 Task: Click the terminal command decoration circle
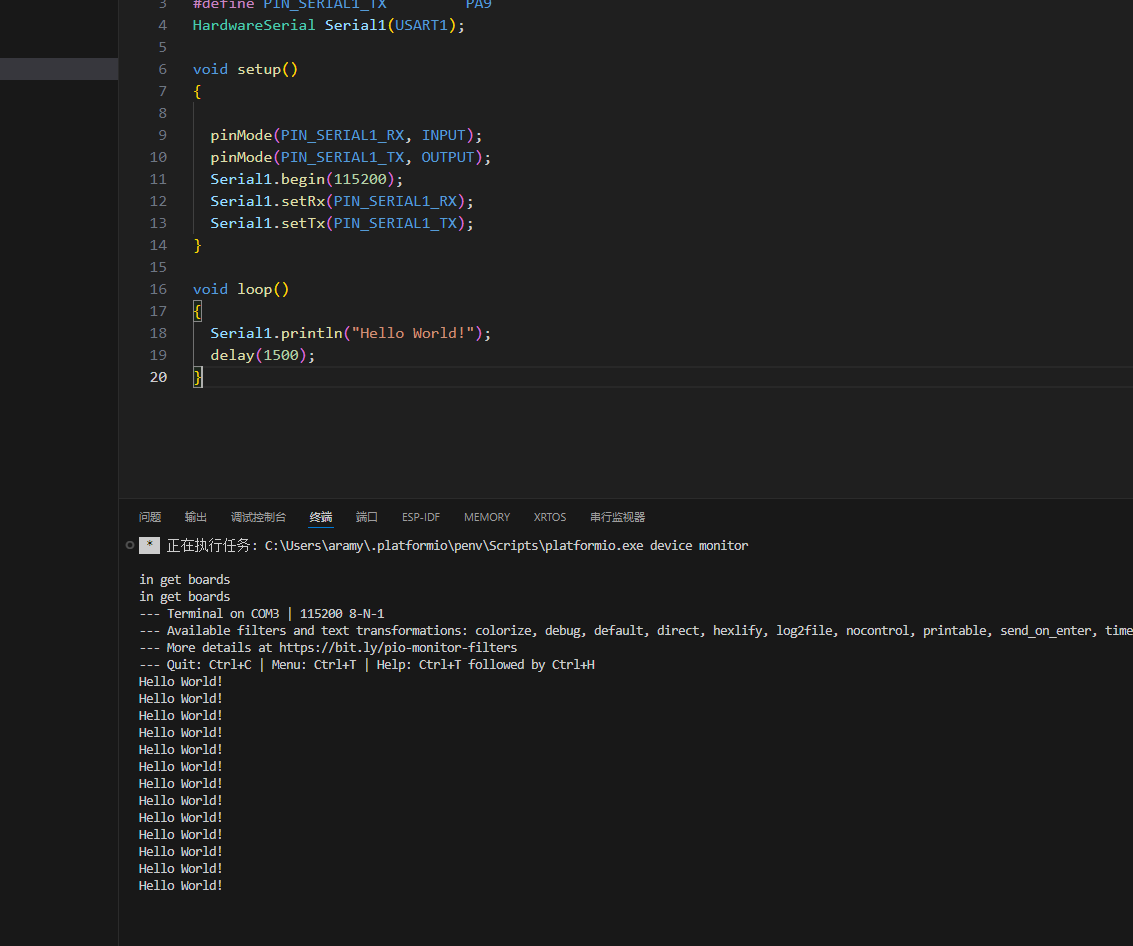(x=130, y=546)
